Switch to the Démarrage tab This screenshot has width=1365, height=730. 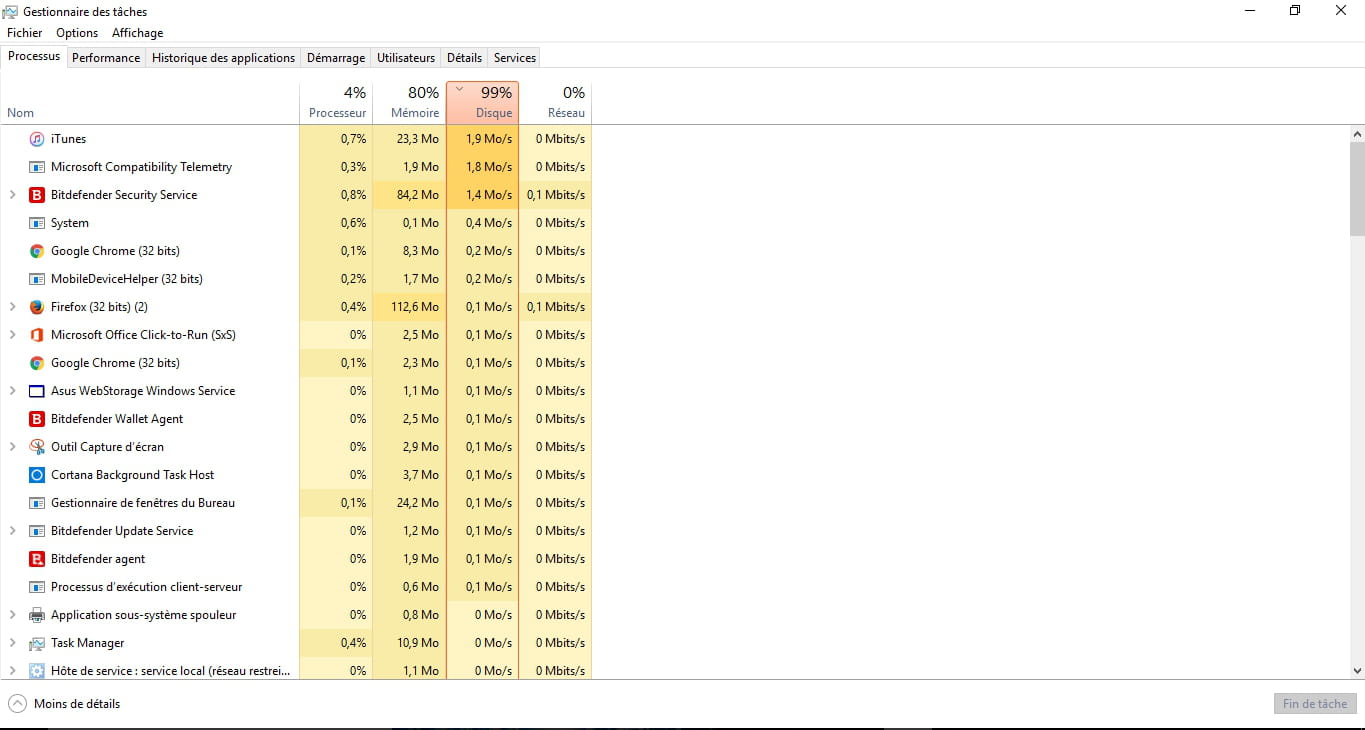tap(336, 58)
